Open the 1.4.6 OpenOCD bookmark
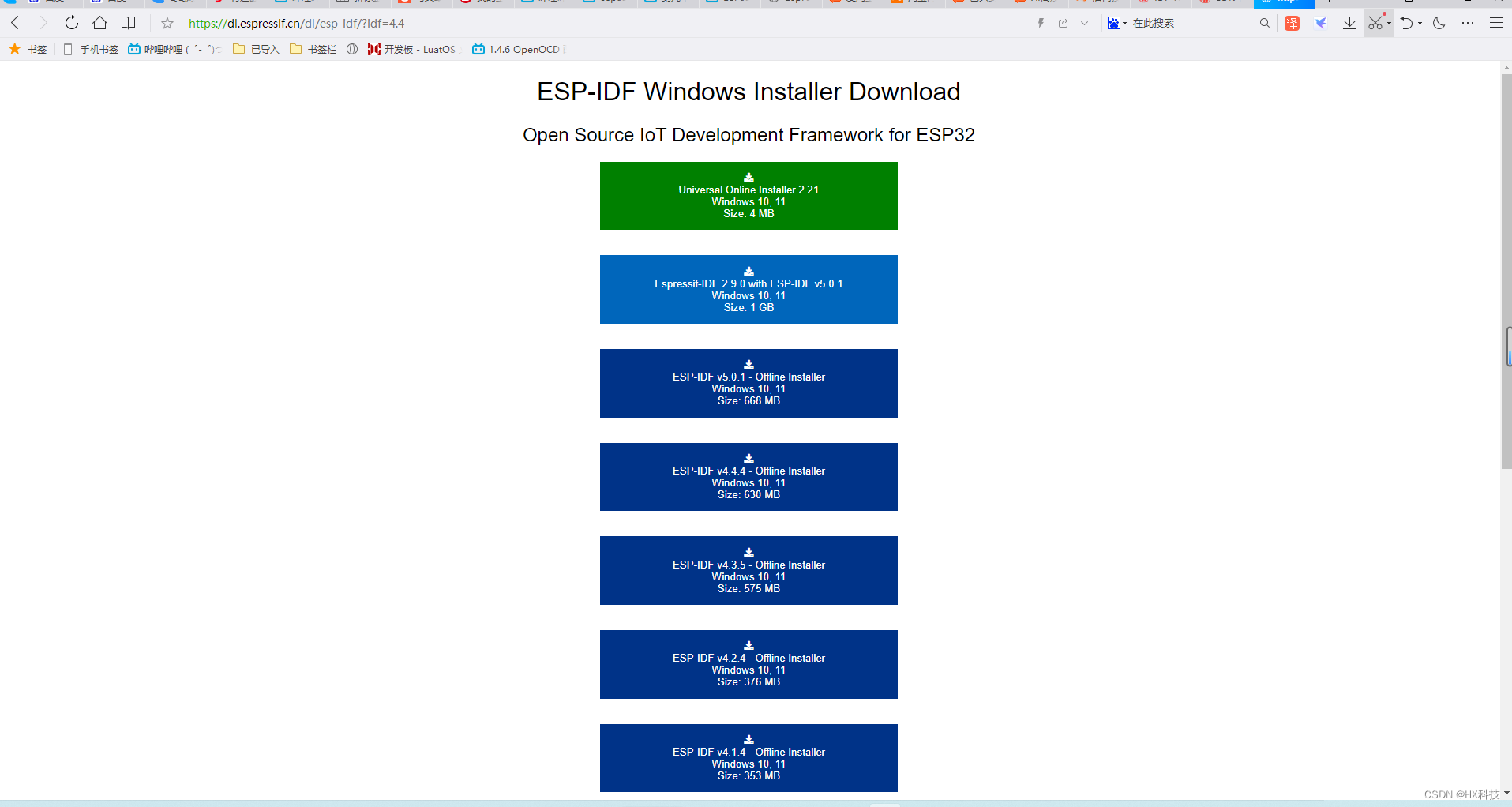Viewport: 1512px width, 807px height. [x=517, y=49]
